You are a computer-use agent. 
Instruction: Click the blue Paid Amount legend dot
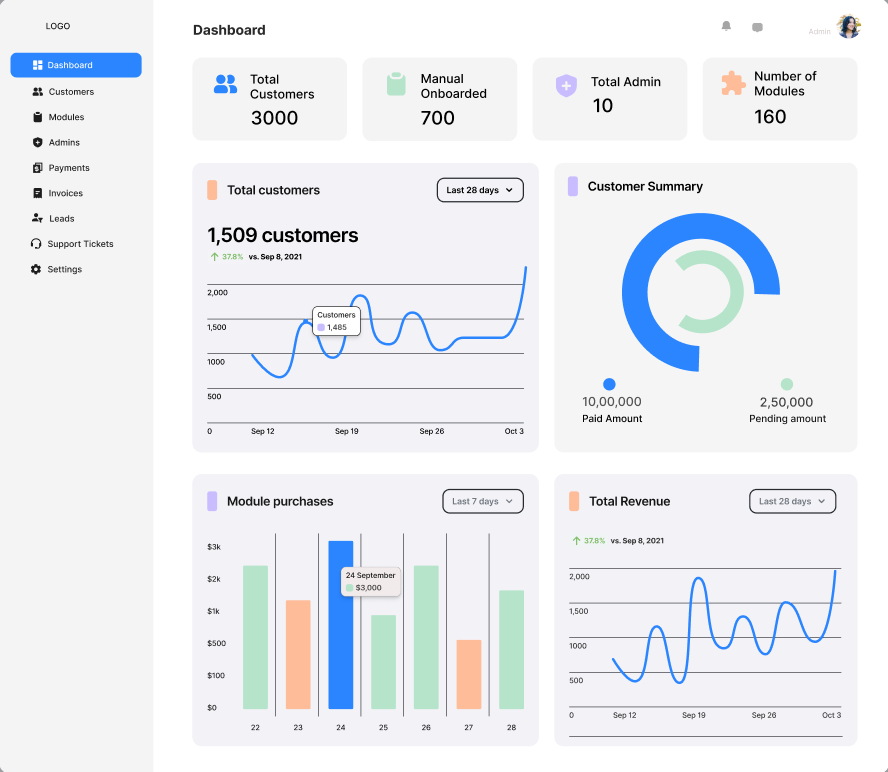point(609,384)
